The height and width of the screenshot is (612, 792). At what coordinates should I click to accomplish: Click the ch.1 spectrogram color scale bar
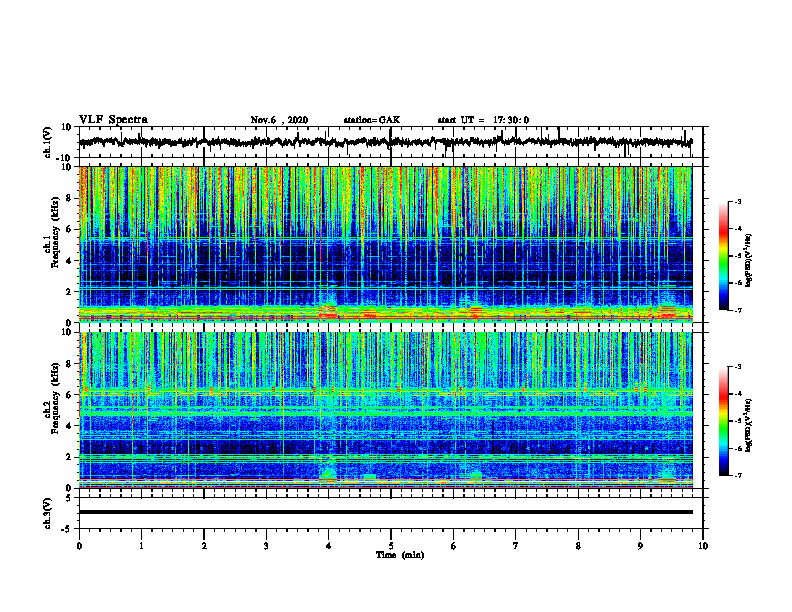coord(723,256)
